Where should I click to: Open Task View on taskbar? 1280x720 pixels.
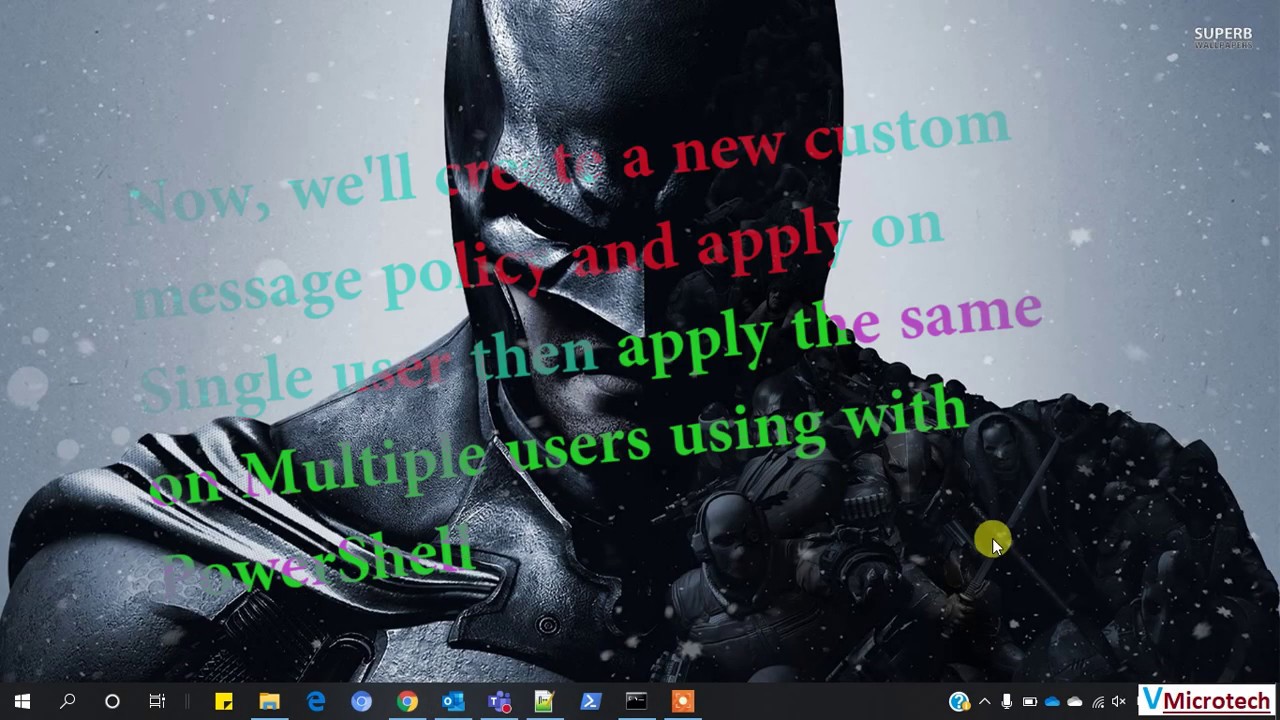pos(157,702)
